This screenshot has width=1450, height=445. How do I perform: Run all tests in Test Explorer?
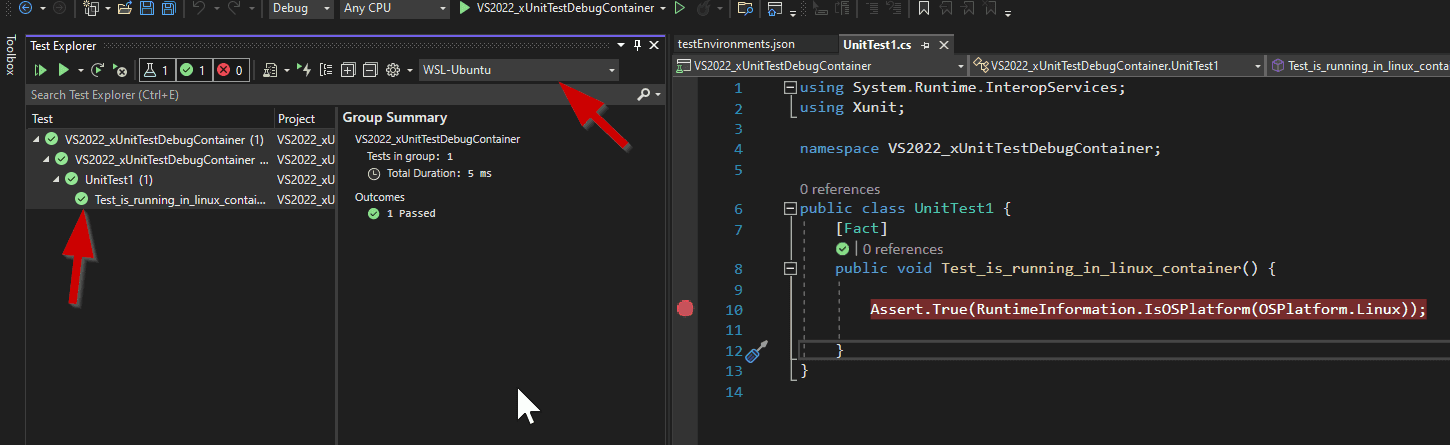pyautogui.click(x=41, y=70)
